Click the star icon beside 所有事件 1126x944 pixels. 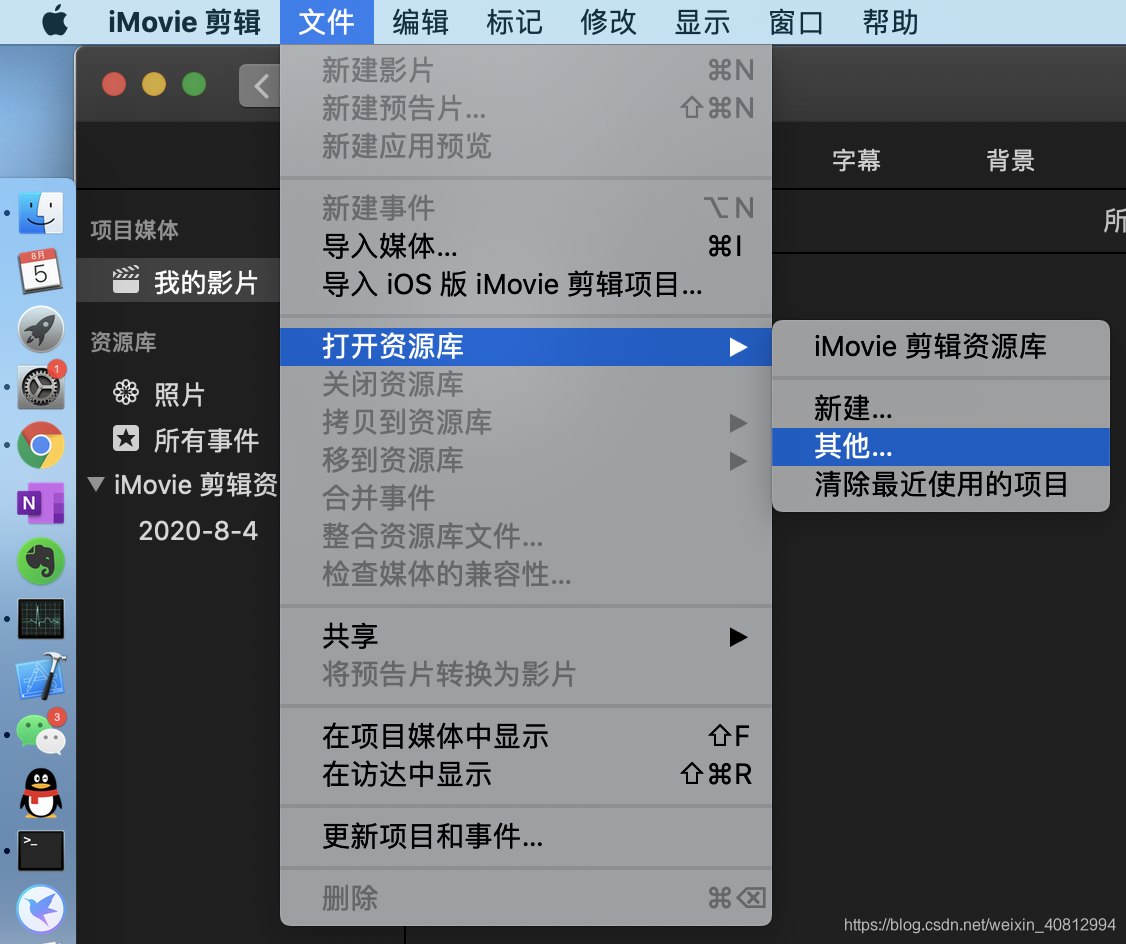coord(126,438)
